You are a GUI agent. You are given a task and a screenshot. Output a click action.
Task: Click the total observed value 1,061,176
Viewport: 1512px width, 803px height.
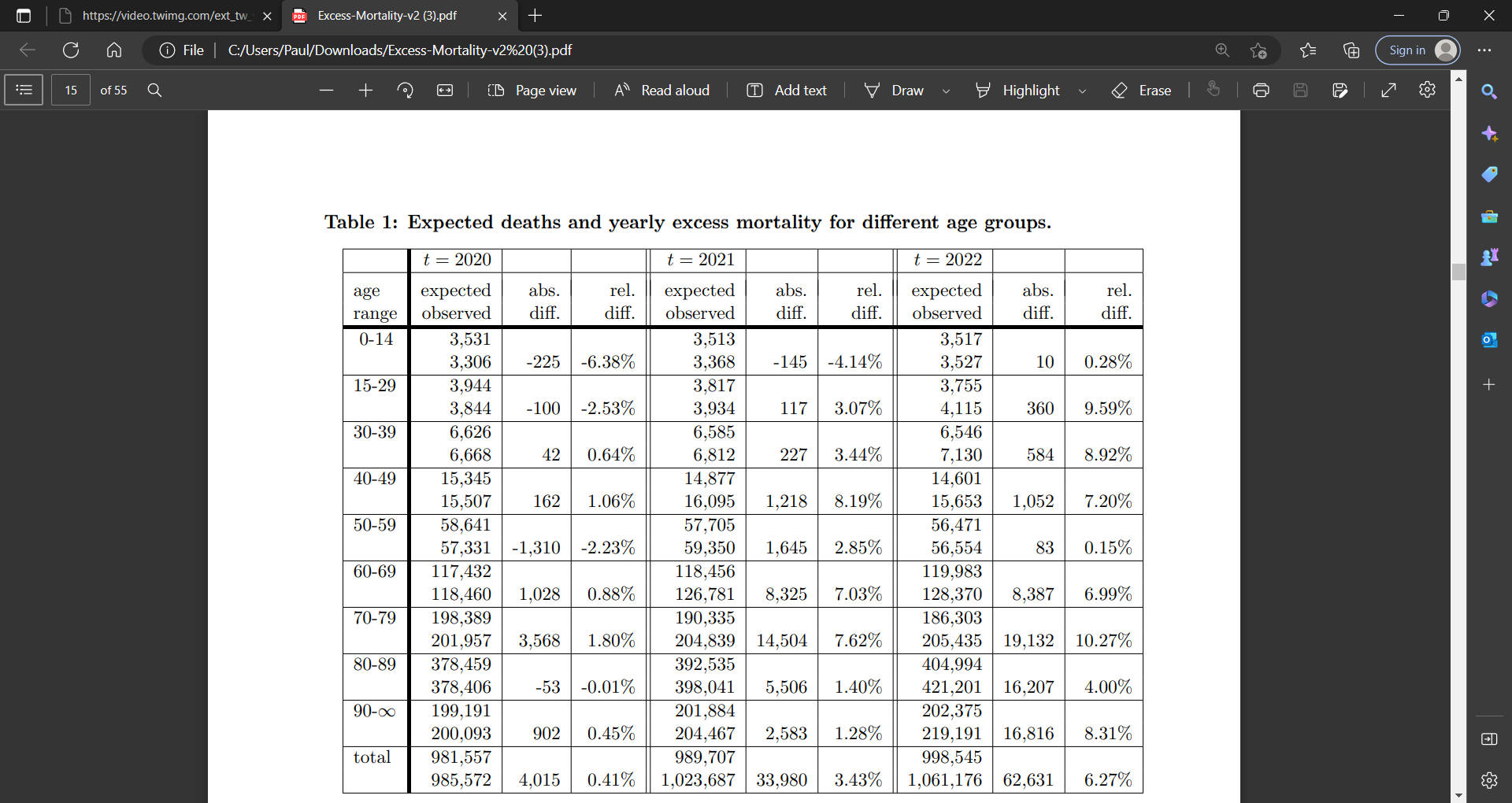click(x=944, y=780)
